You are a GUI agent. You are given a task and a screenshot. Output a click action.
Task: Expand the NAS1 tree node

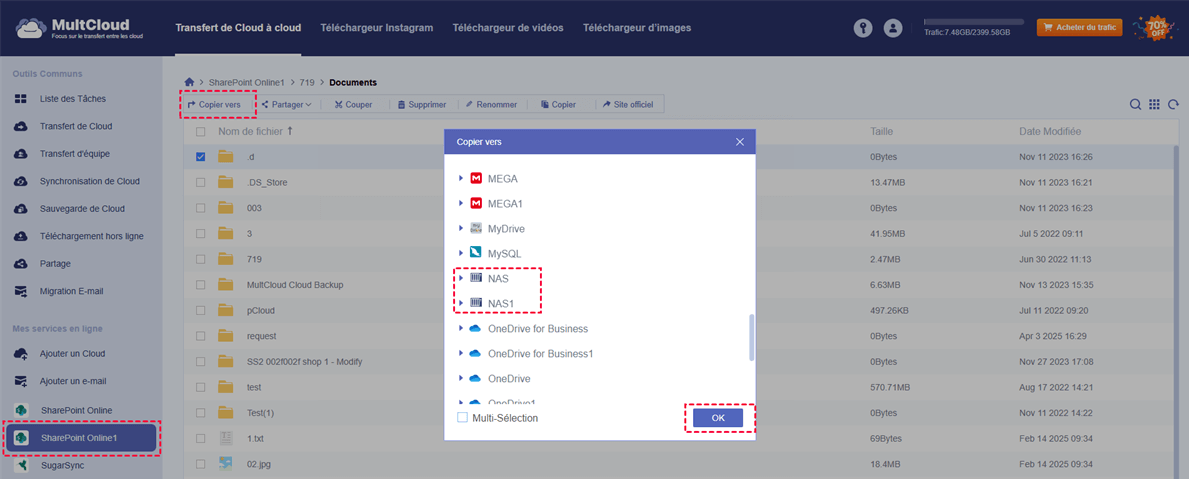460,303
